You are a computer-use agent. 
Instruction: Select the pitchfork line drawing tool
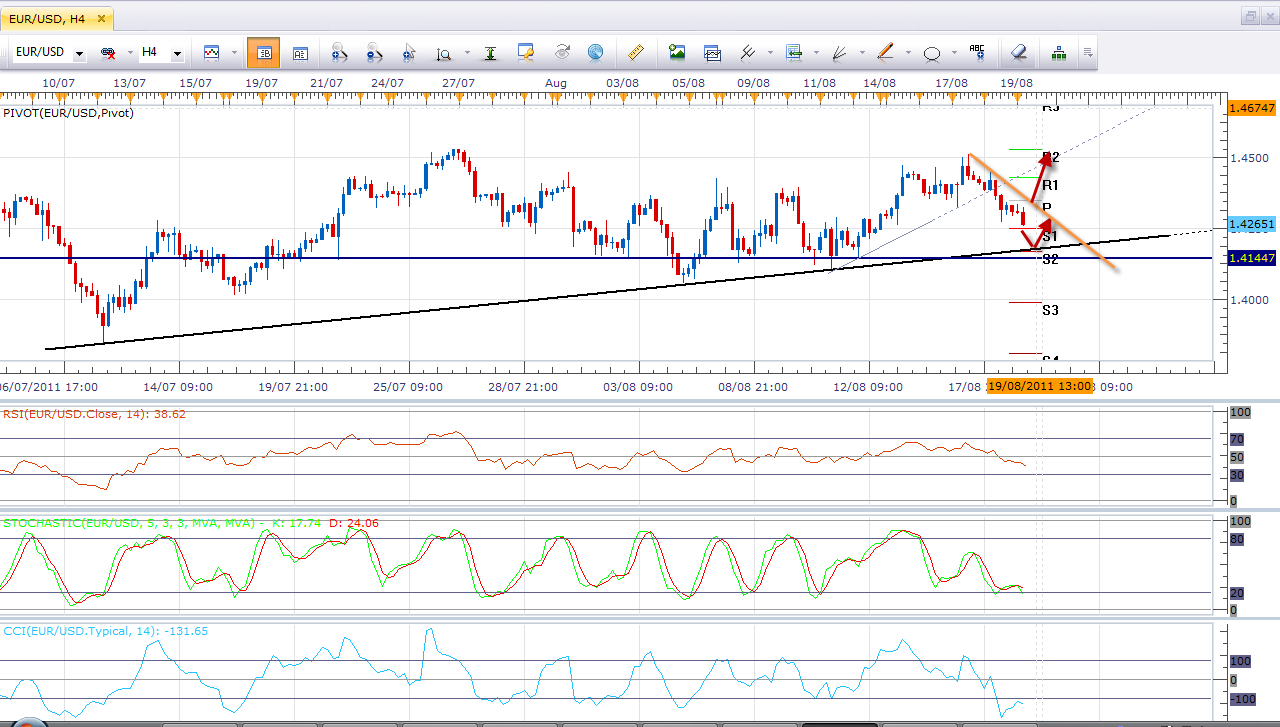click(747, 52)
